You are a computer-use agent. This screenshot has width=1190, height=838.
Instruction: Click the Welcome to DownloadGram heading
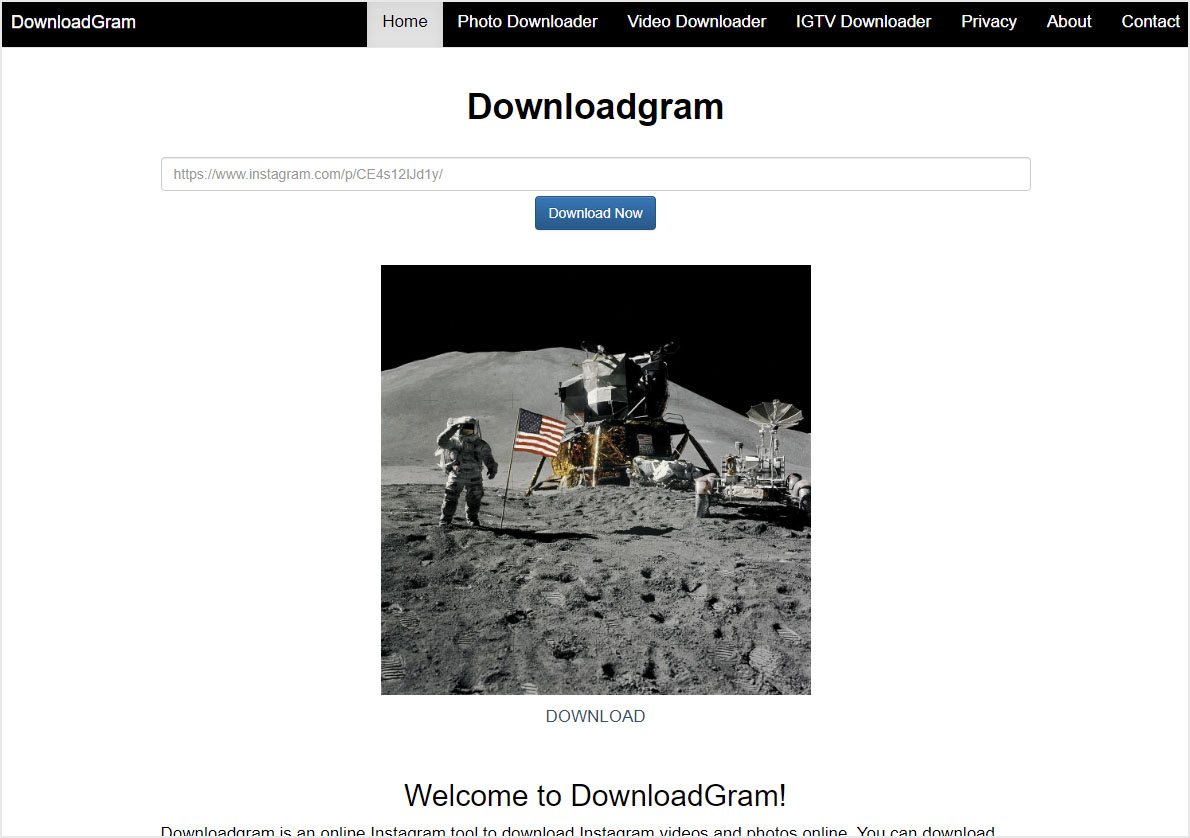pyautogui.click(x=595, y=795)
